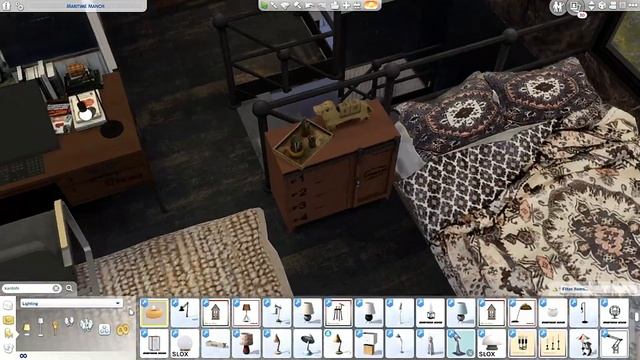The height and width of the screenshot is (360, 640).
Task: Select the black pole floor lamp thumbnail
Action: (584, 313)
